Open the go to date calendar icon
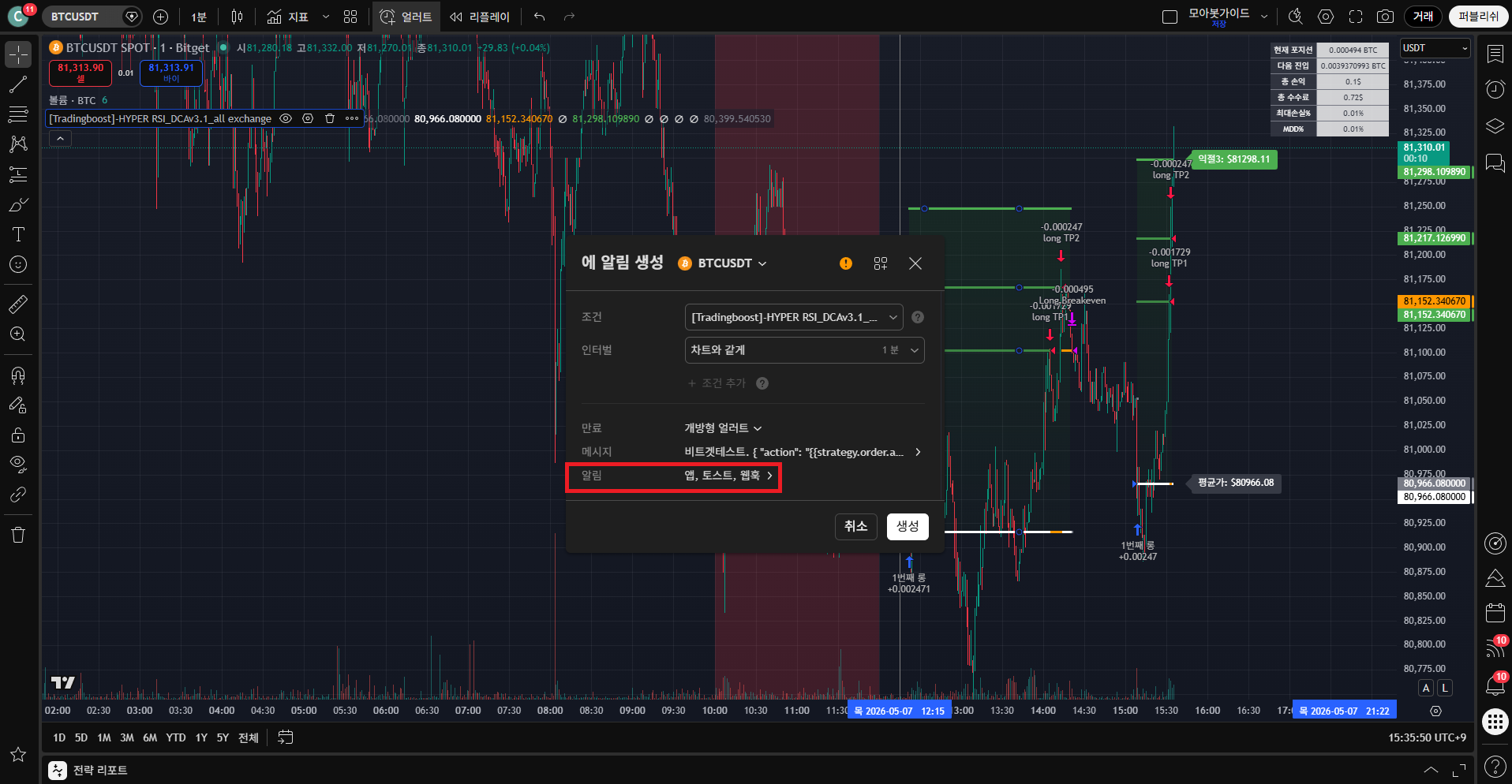This screenshot has width=1512, height=784. pos(286,737)
